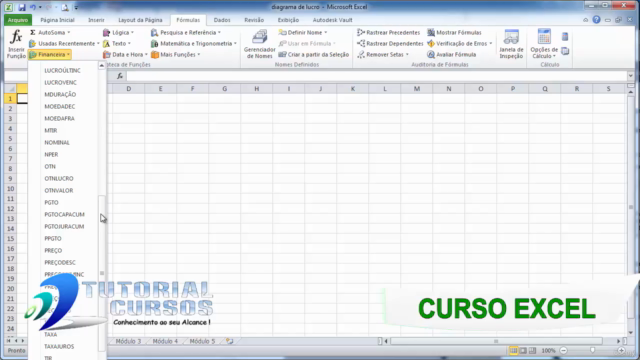Collapse the Financeira dropdown button

click(x=50, y=54)
